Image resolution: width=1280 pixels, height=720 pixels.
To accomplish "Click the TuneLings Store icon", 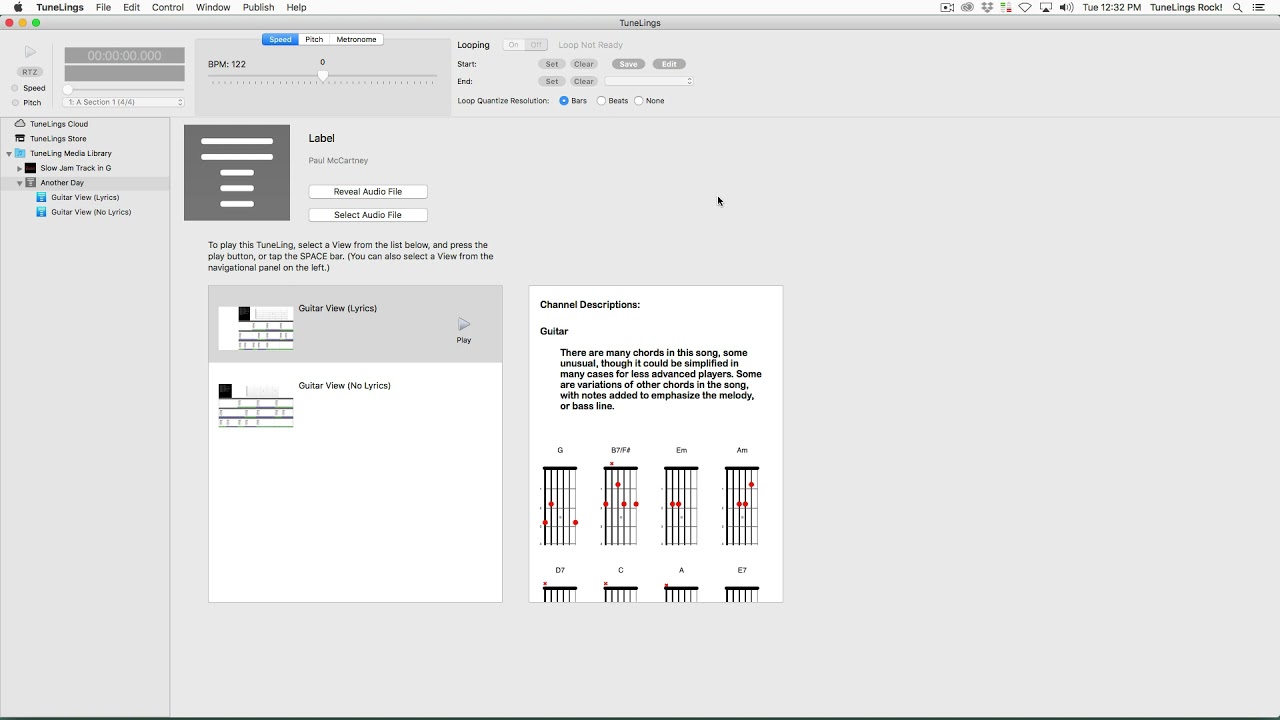I will (x=20, y=138).
